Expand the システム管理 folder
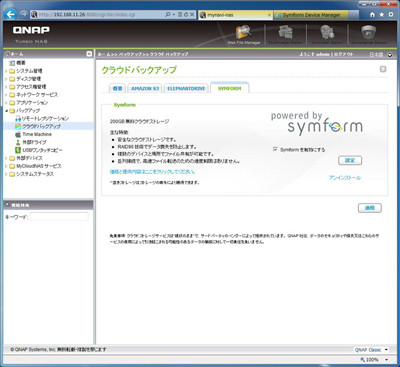Image resolution: width=400 pixels, height=367 pixels. tap(6, 71)
